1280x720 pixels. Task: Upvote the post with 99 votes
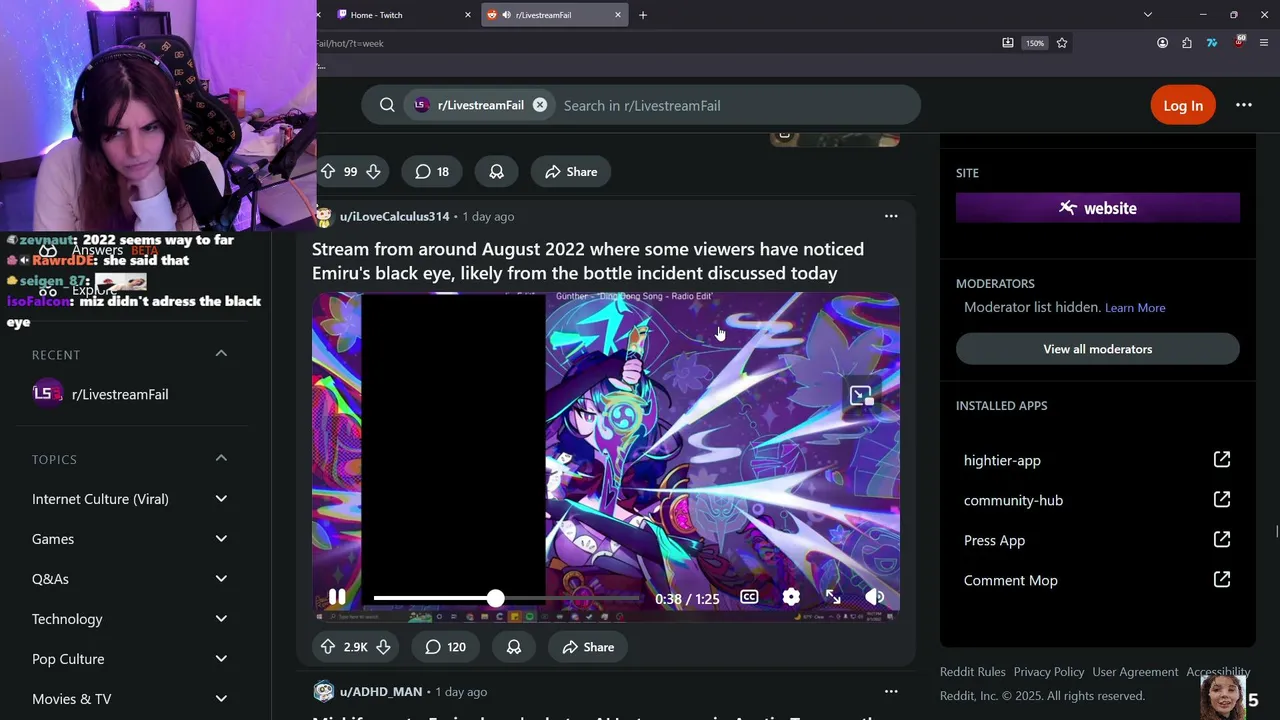tap(328, 172)
